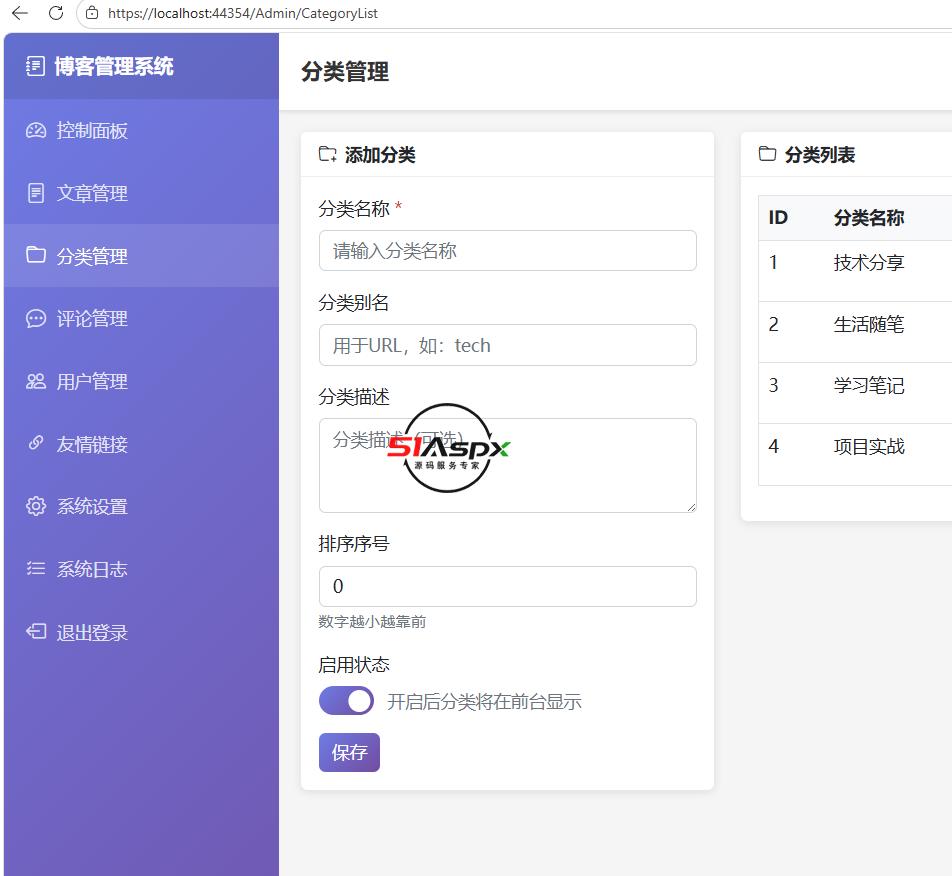952x876 pixels.
Task: Toggle the 启用状态 switch off
Action: tap(346, 701)
